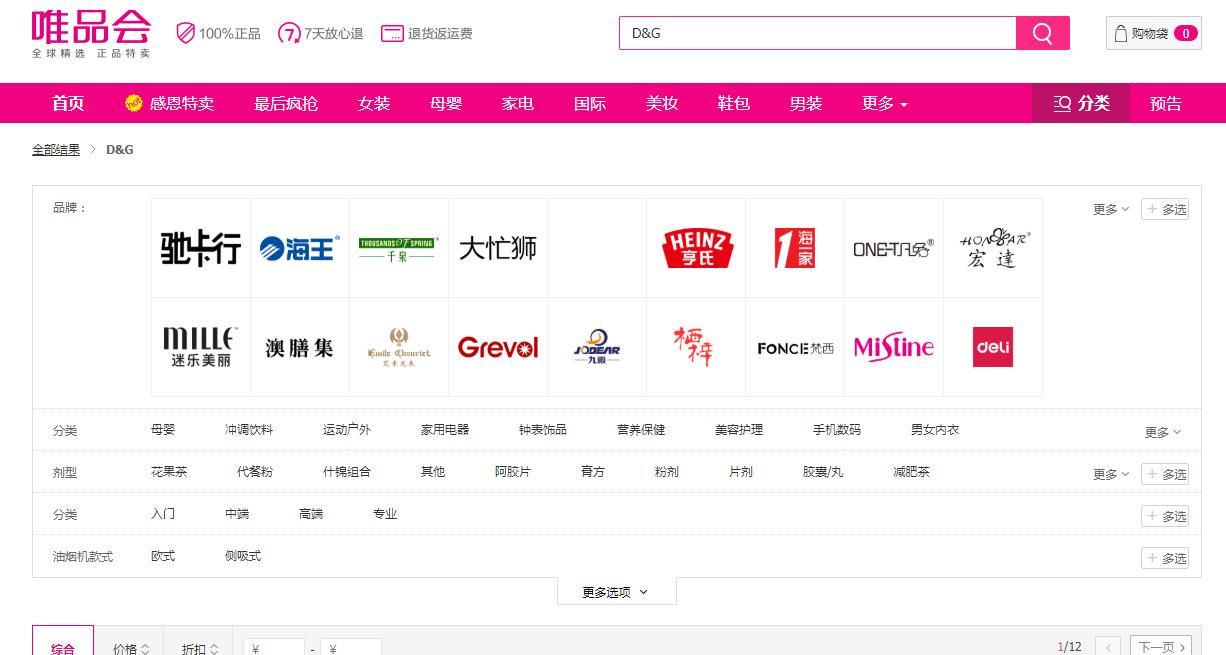This screenshot has width=1226, height=655.
Task: Switch to the 美妆 navigation item
Action: 662,103
